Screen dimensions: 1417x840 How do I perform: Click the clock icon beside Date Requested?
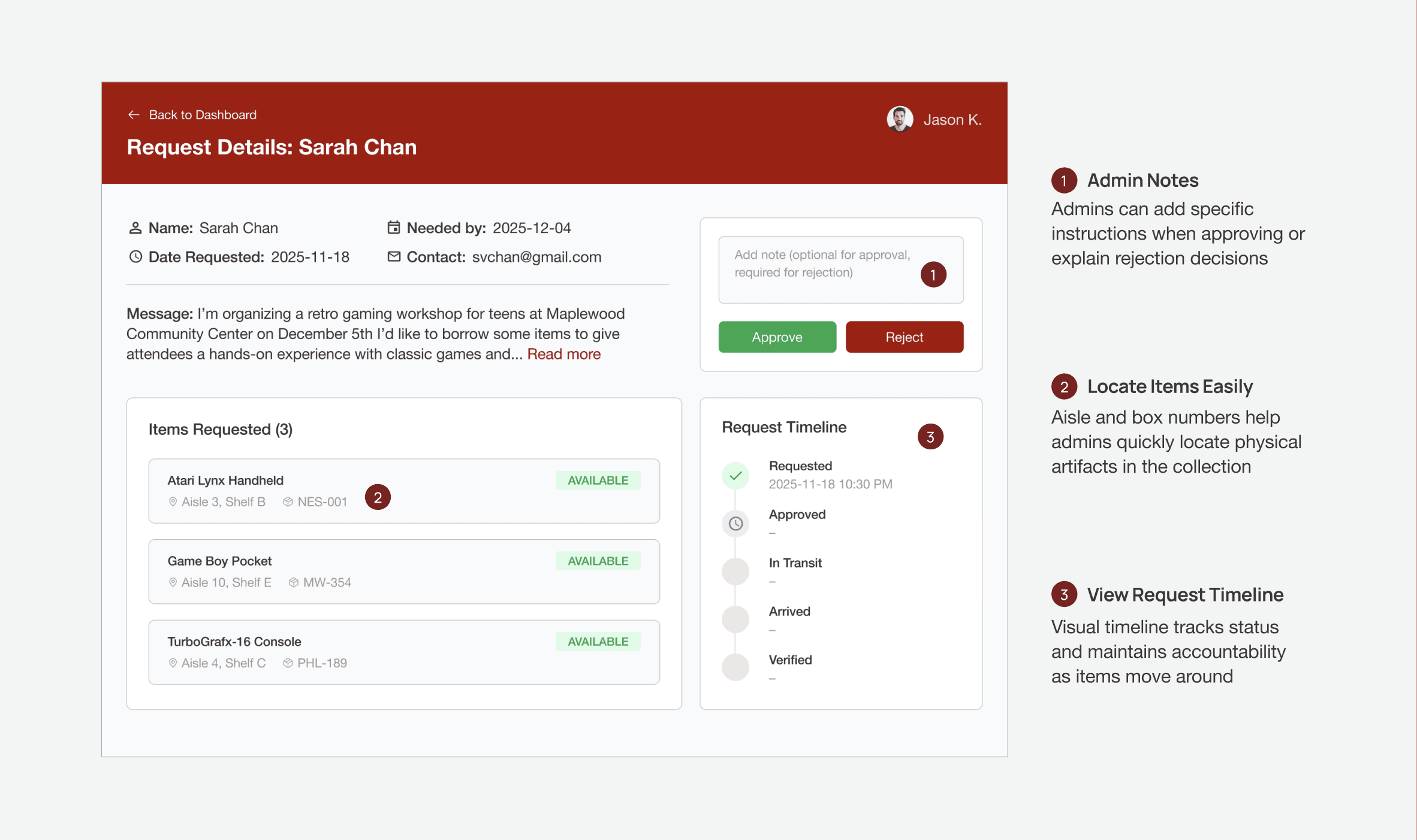click(135, 257)
